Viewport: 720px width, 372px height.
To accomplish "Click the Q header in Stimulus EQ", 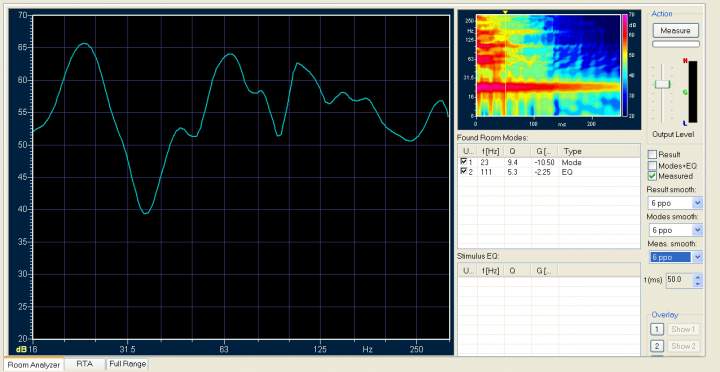I will pyautogui.click(x=518, y=271).
